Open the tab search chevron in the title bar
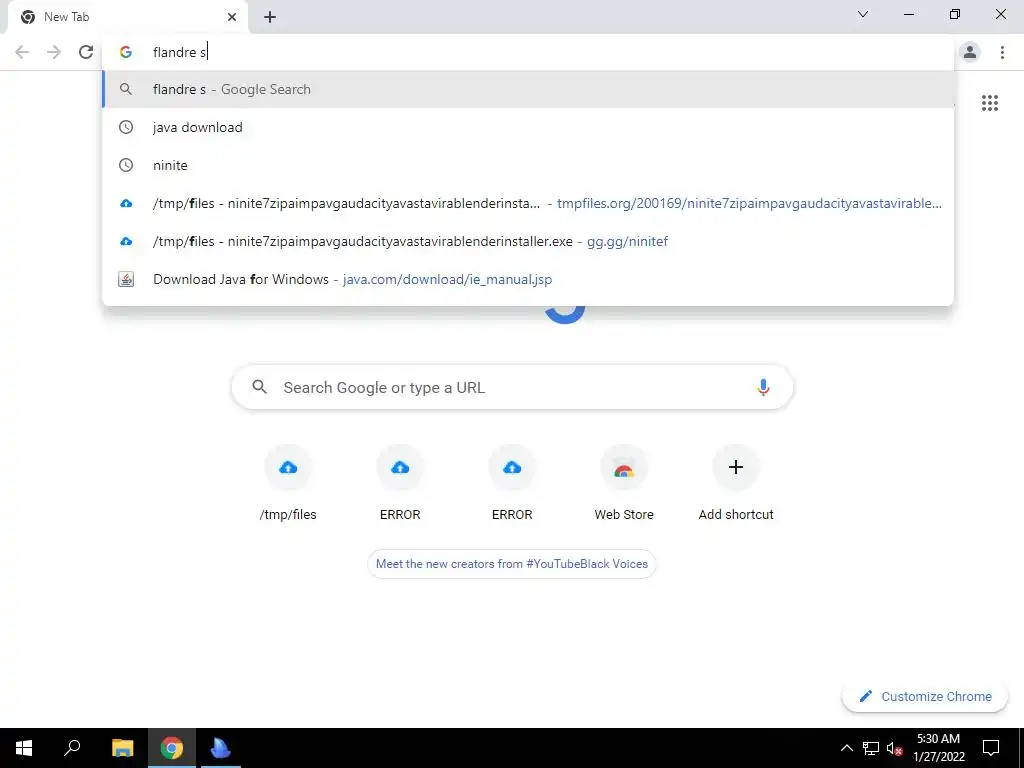 click(x=863, y=14)
